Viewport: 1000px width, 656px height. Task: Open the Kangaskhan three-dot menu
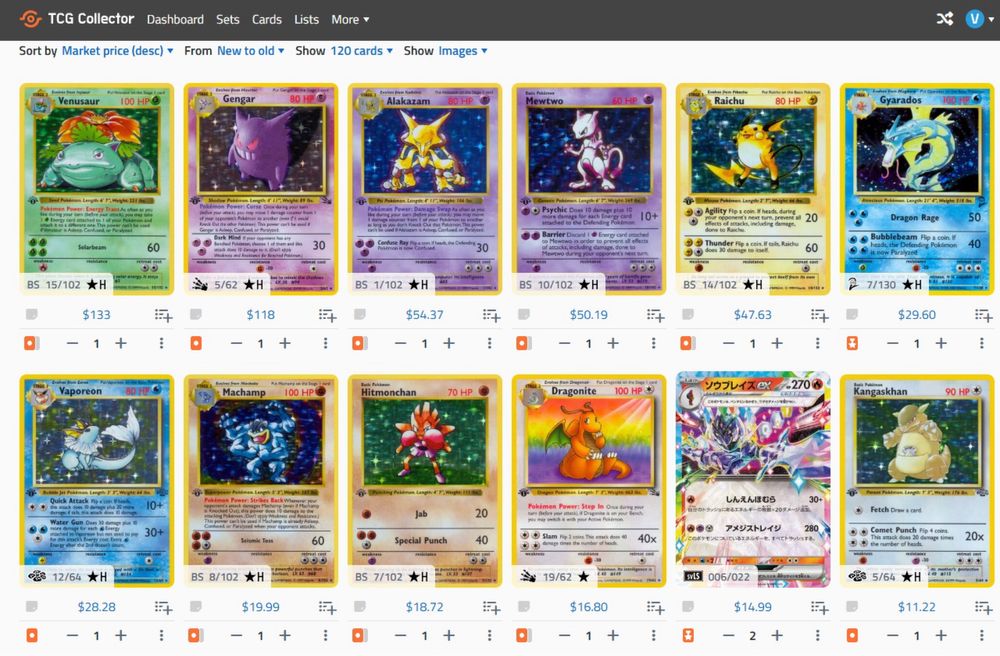(x=982, y=636)
